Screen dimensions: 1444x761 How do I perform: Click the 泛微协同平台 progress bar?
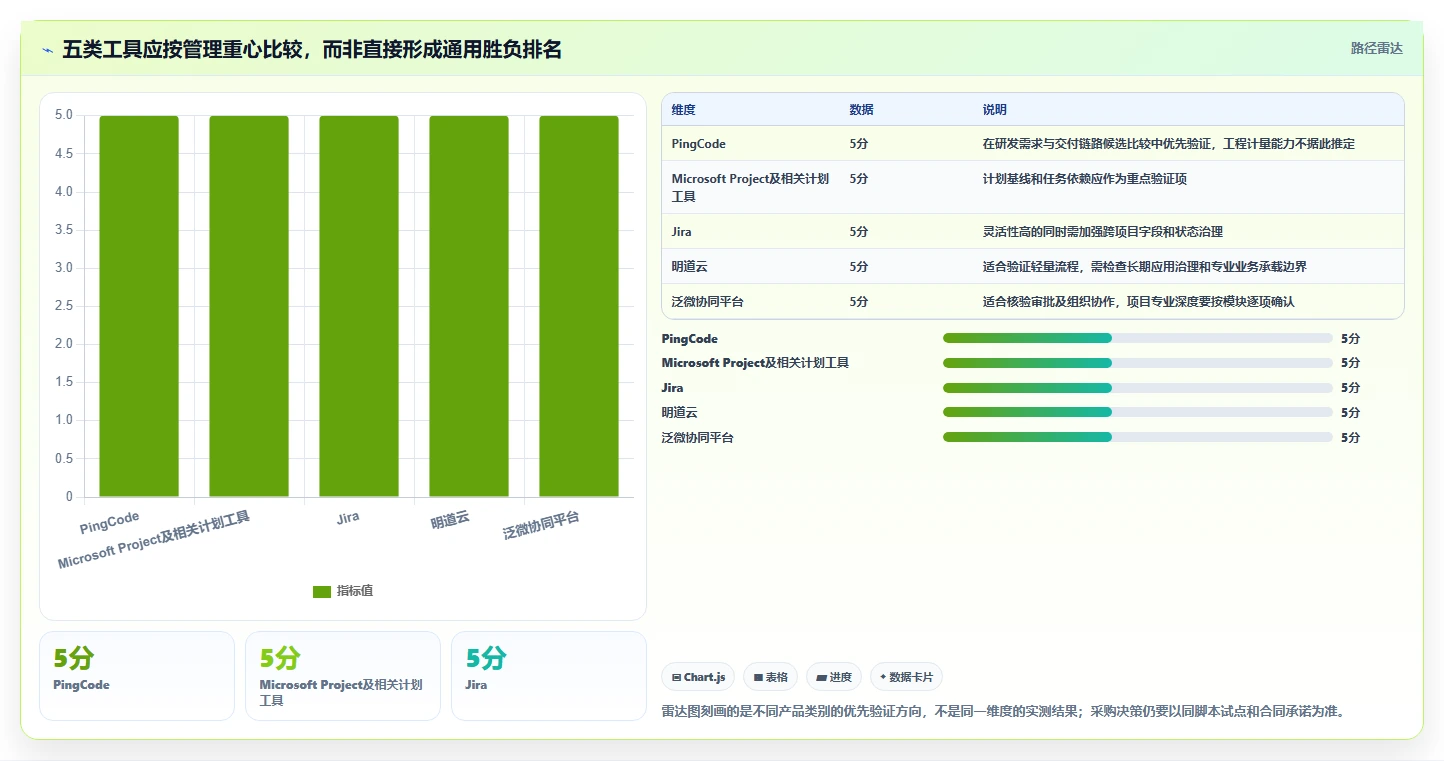tap(1138, 437)
